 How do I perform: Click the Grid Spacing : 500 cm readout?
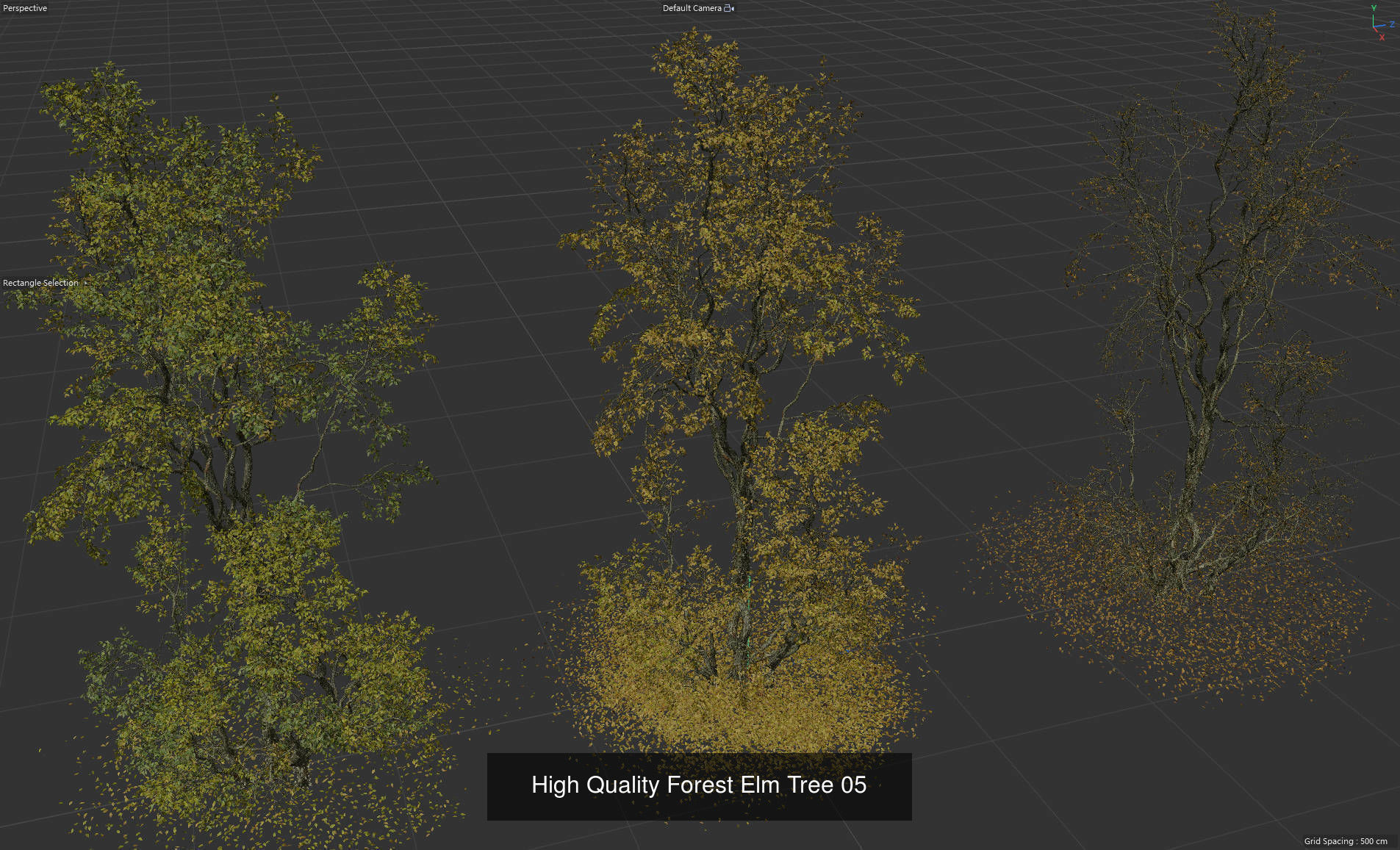pyautogui.click(x=1346, y=841)
